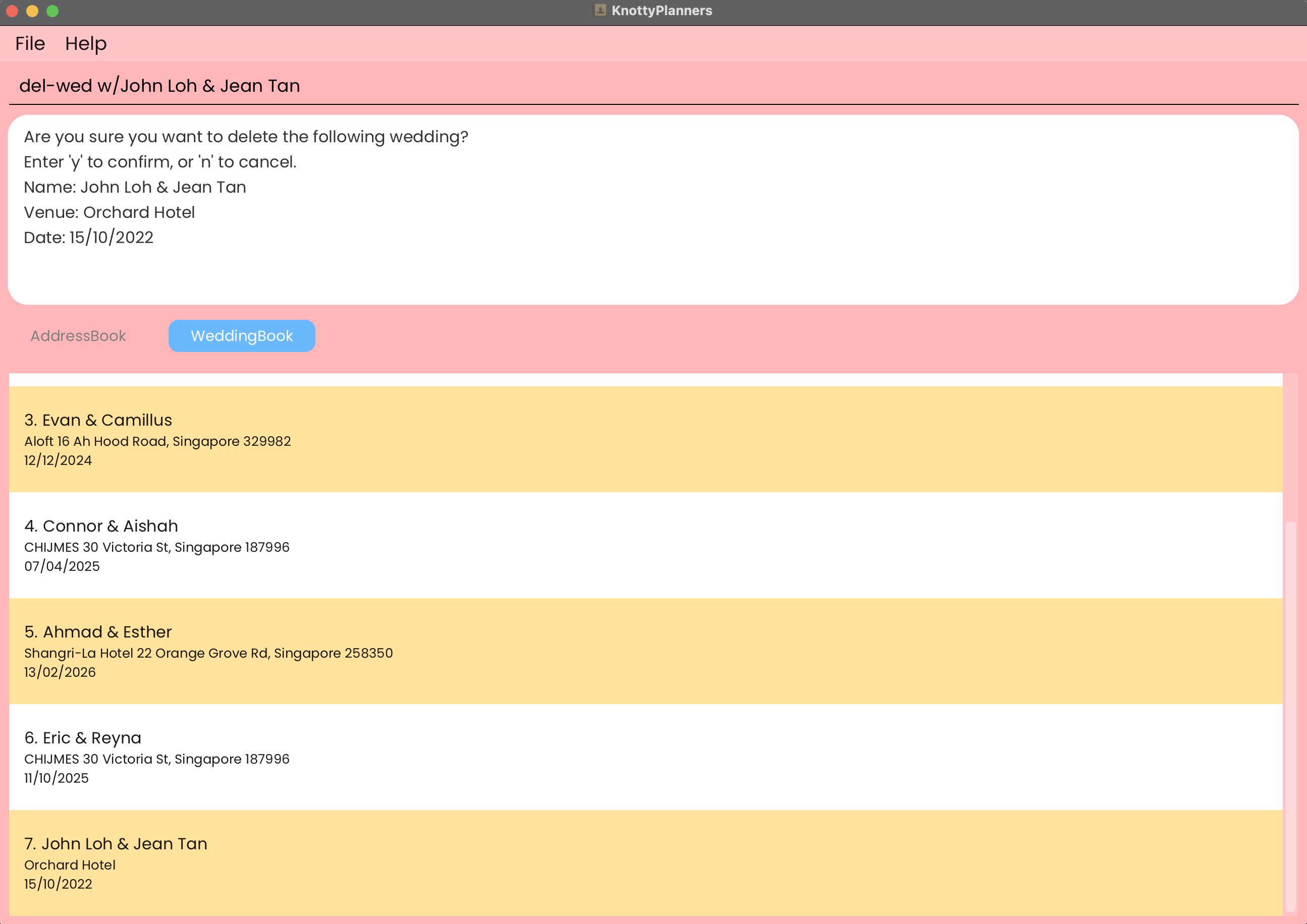1307x924 pixels.
Task: Switch to the AddressBook tab
Action: [x=78, y=336]
